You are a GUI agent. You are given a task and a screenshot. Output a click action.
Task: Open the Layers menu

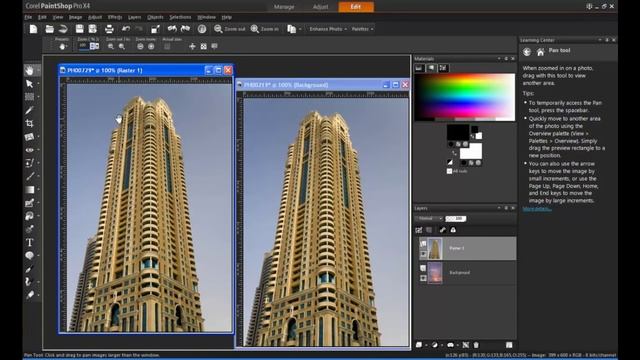(x=134, y=17)
